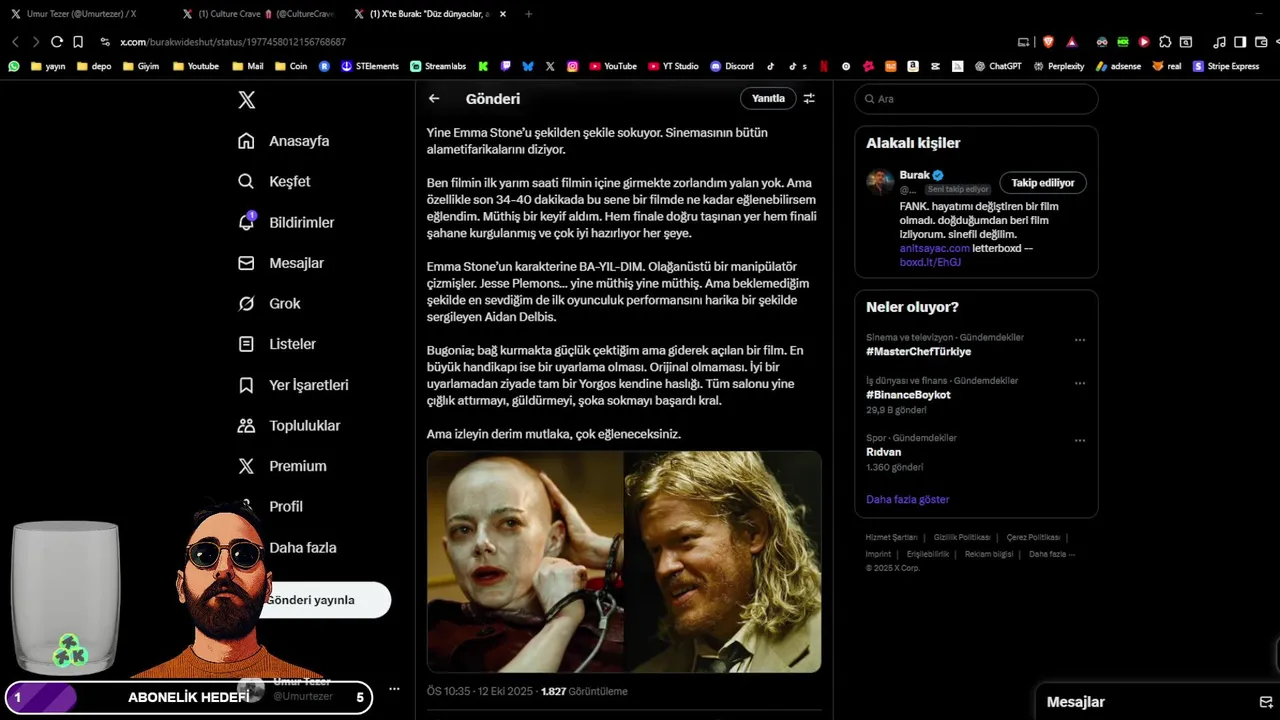Click the browser back arrow
Viewport: 1280px width, 720px height.
point(15,42)
